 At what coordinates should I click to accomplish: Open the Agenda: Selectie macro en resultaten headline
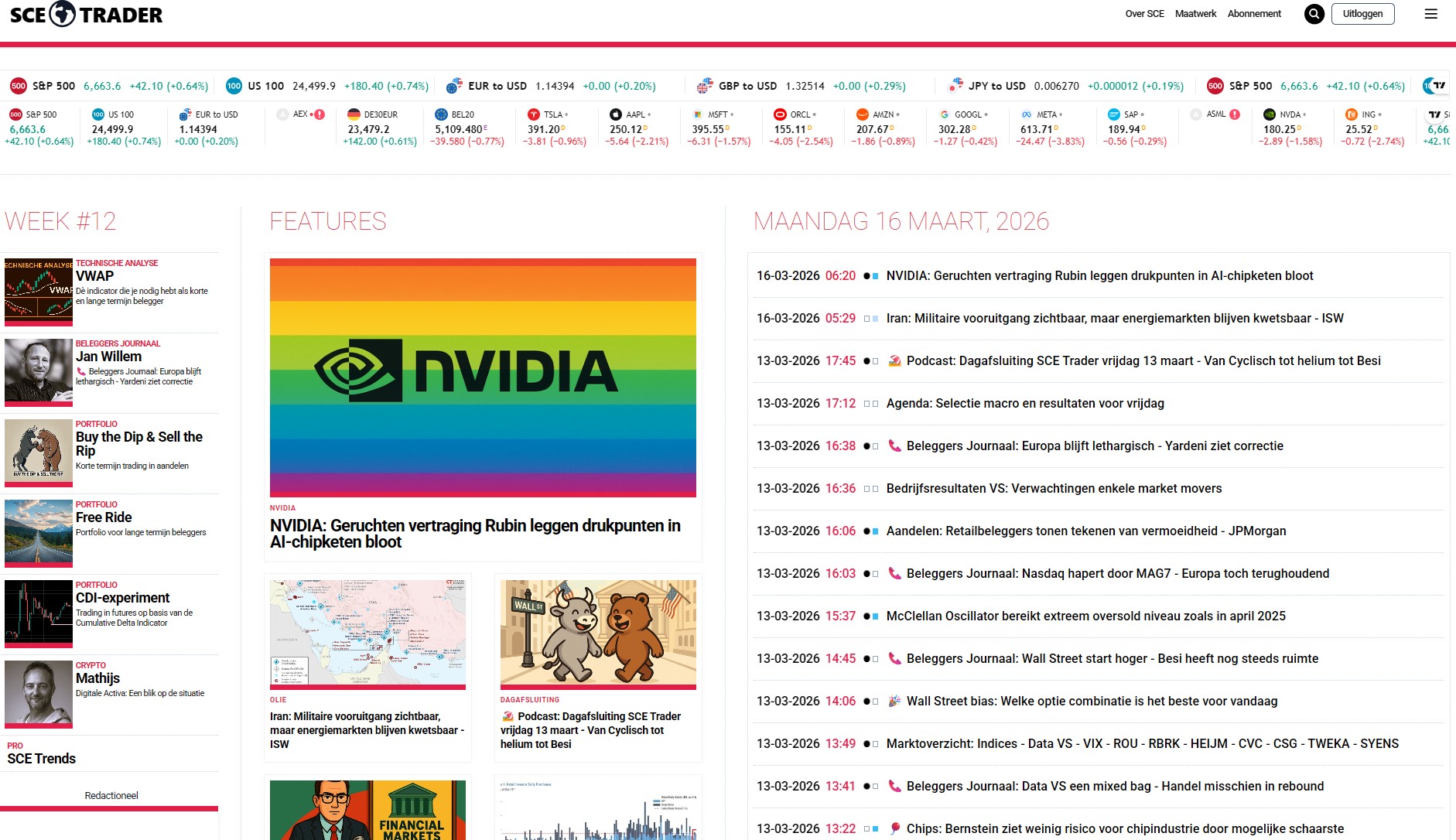[x=1025, y=403]
